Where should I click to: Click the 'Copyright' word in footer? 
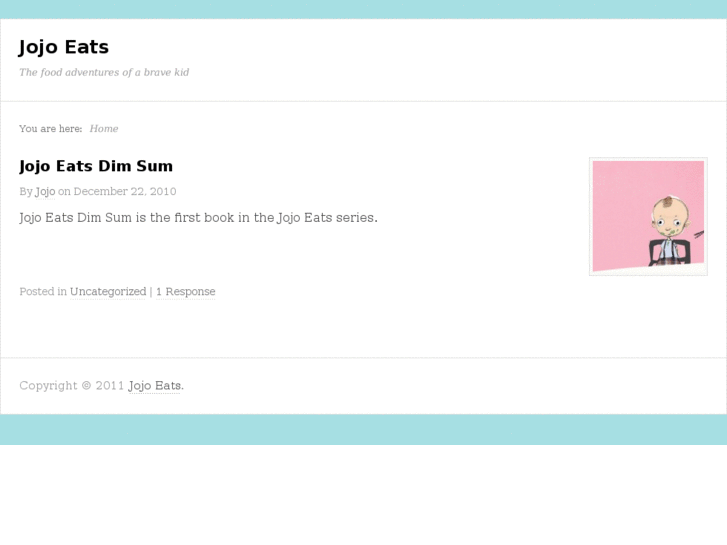(48, 386)
